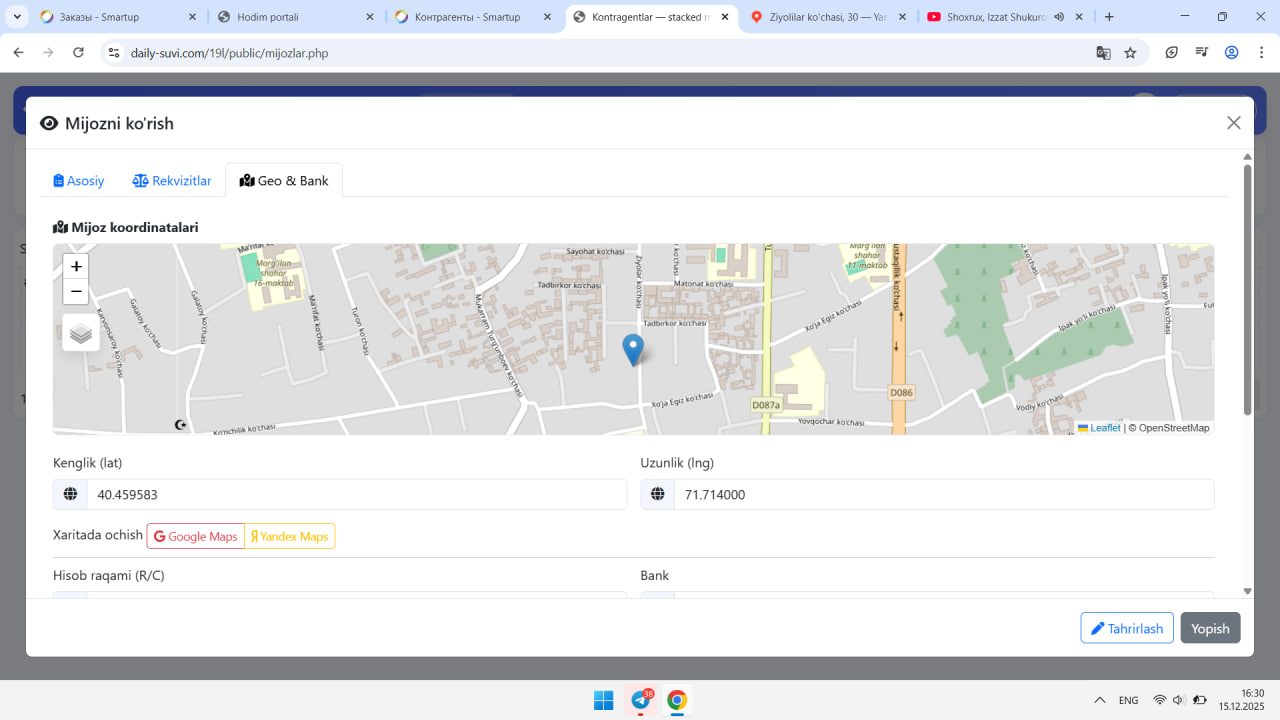
Task: Open Telegram from the taskbar
Action: point(641,700)
